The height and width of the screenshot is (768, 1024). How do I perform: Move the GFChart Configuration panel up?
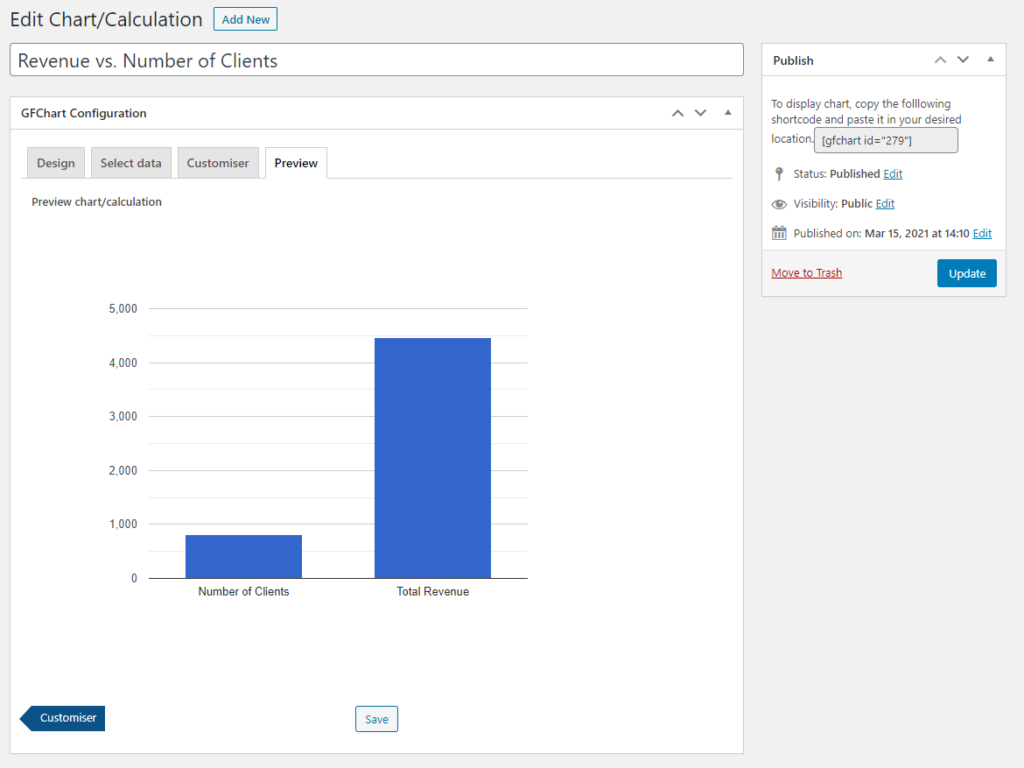pyautogui.click(x=677, y=113)
